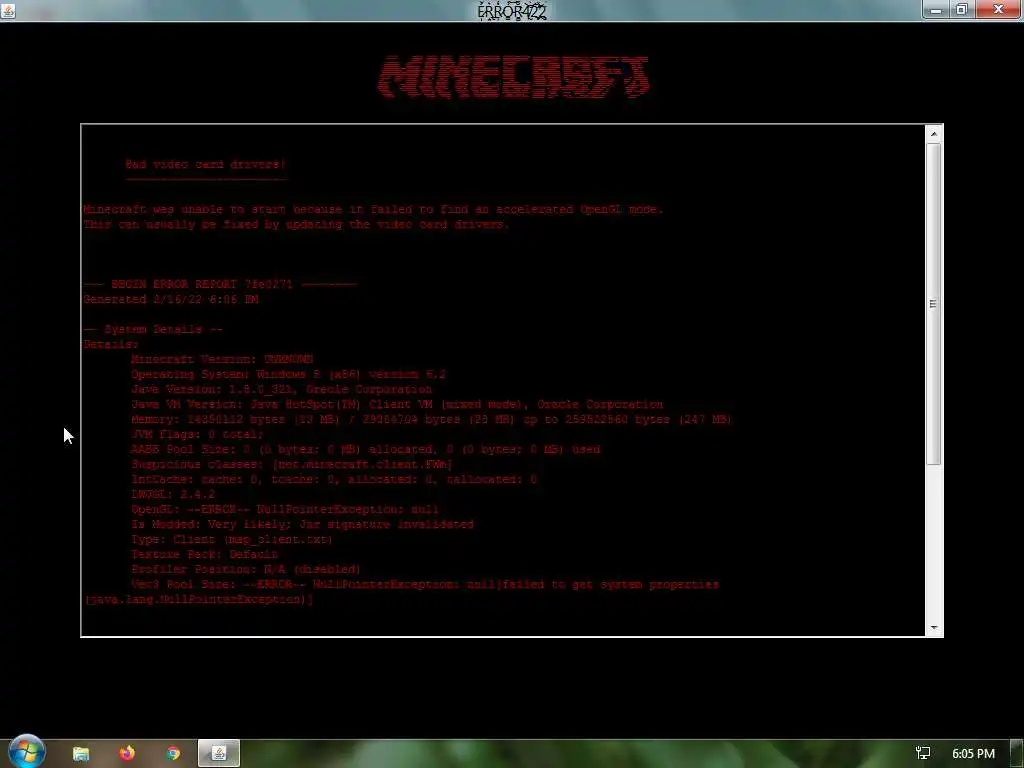Click the 'updating the video card drivers' sentence
This screenshot has height=768, width=1024.
tap(296, 225)
